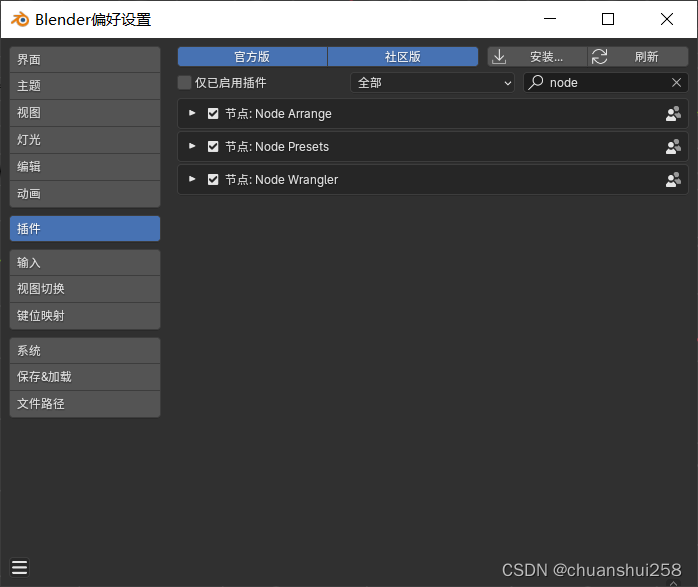Expand the Node Presets details triangle
This screenshot has height=587, width=698.
click(x=192, y=146)
